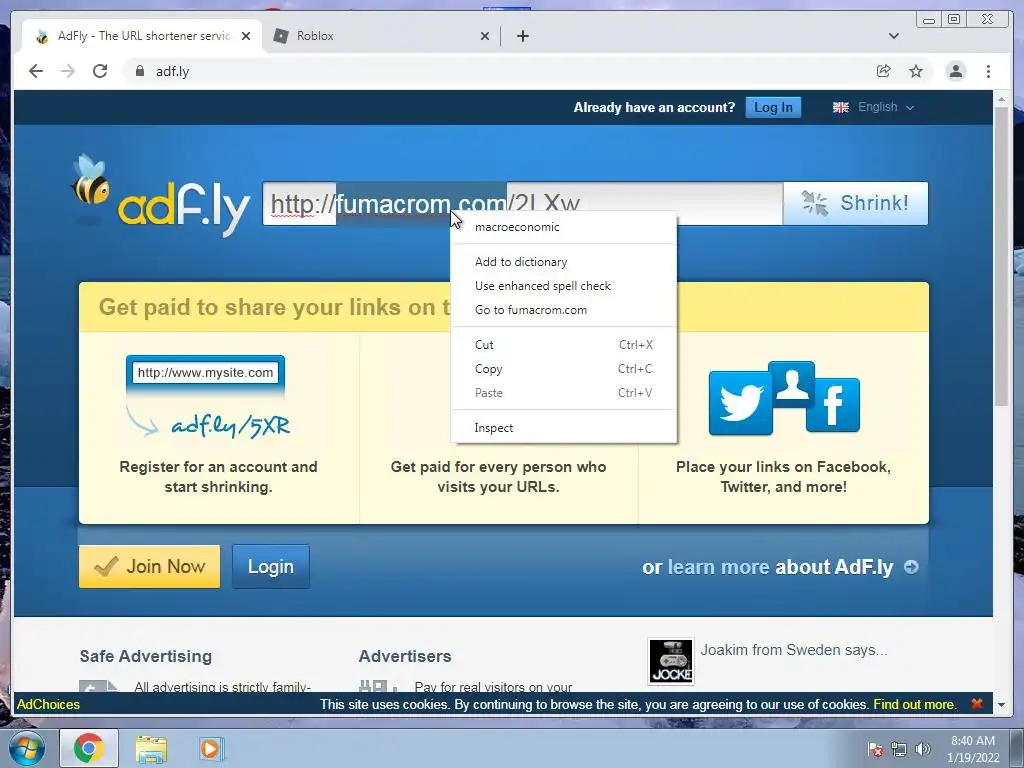Open the Chrome profile avatar
This screenshot has width=1024, height=768.
[955, 71]
